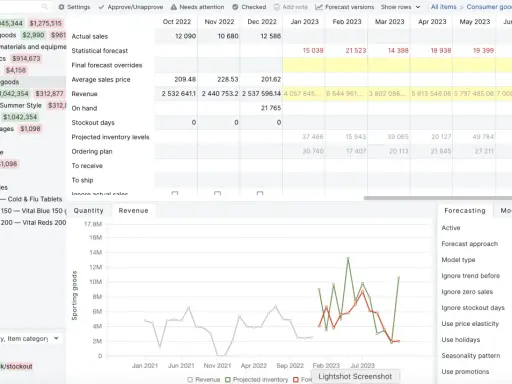Click the Jan 2023 column header
The image size is (512, 384).
click(x=304, y=22)
